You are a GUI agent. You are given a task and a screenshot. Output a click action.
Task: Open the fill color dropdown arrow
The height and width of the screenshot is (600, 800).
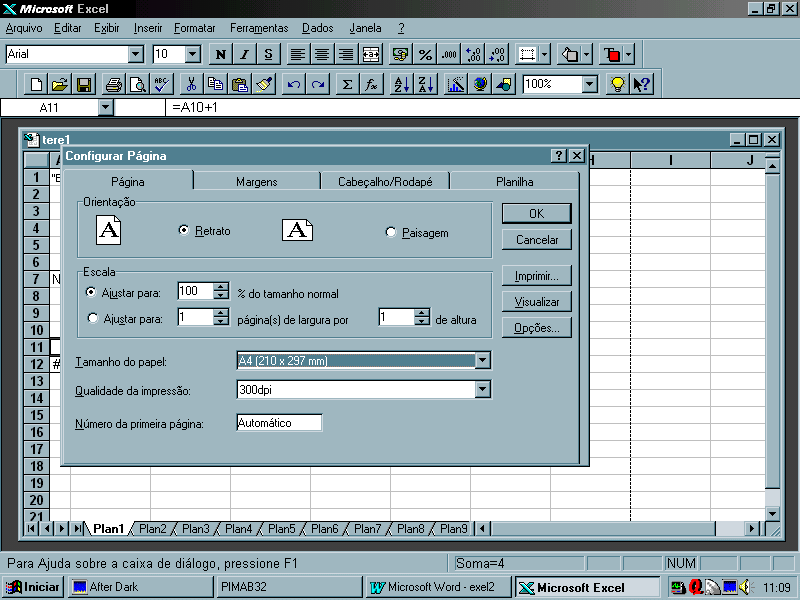pyautogui.click(x=587, y=54)
